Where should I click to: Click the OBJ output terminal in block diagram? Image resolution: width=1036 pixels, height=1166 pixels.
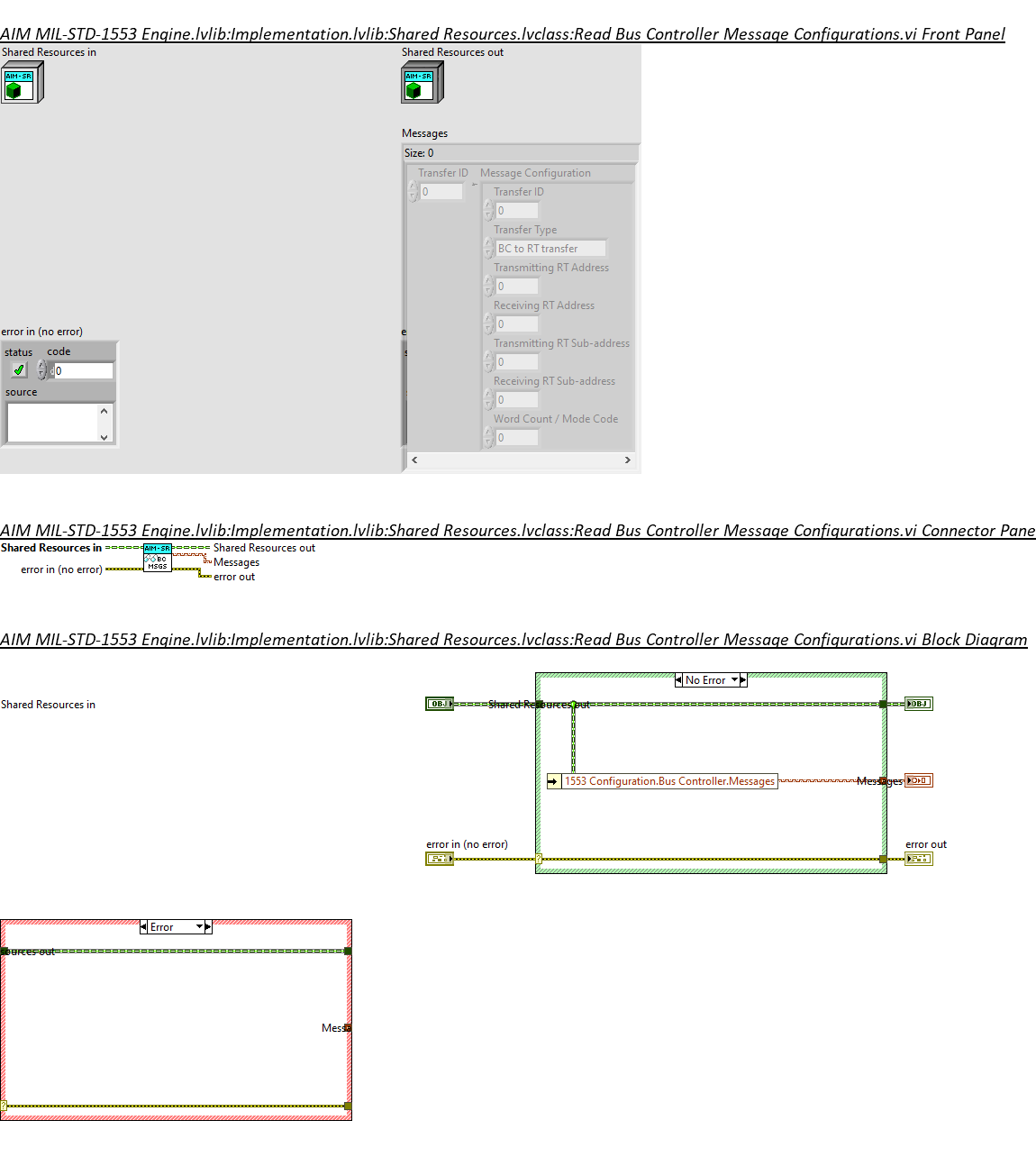[x=919, y=704]
